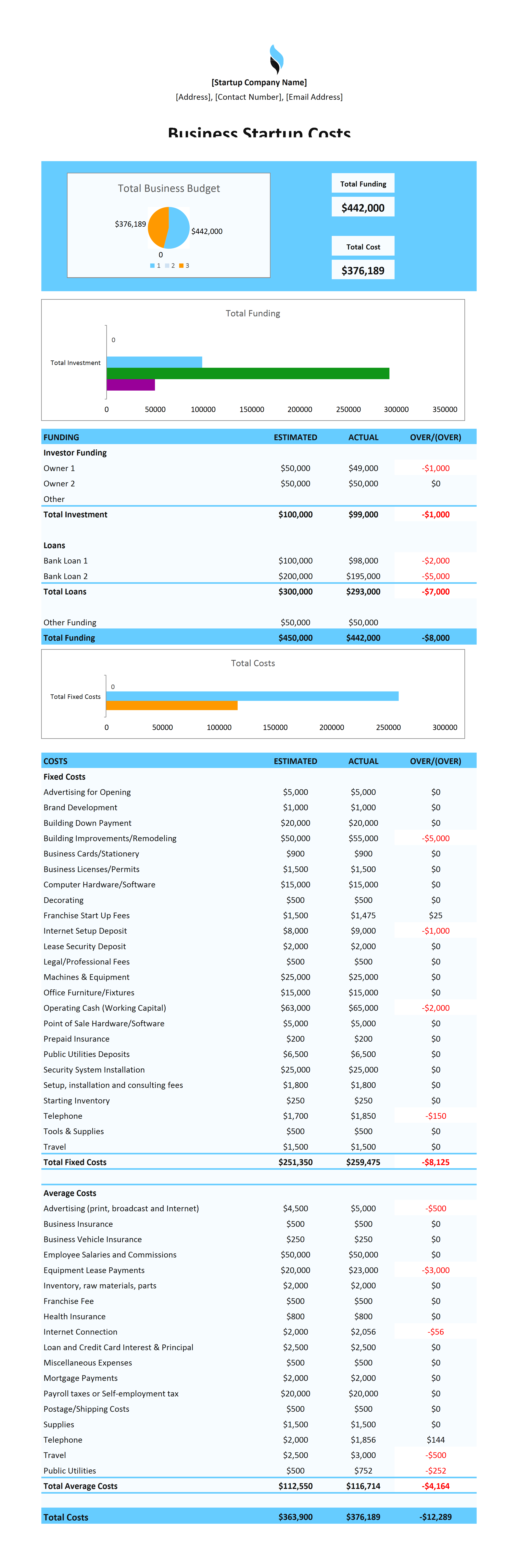518x1568 pixels.
Task: Click Operating Cash estimated $63,000
Action: [x=296, y=1008]
